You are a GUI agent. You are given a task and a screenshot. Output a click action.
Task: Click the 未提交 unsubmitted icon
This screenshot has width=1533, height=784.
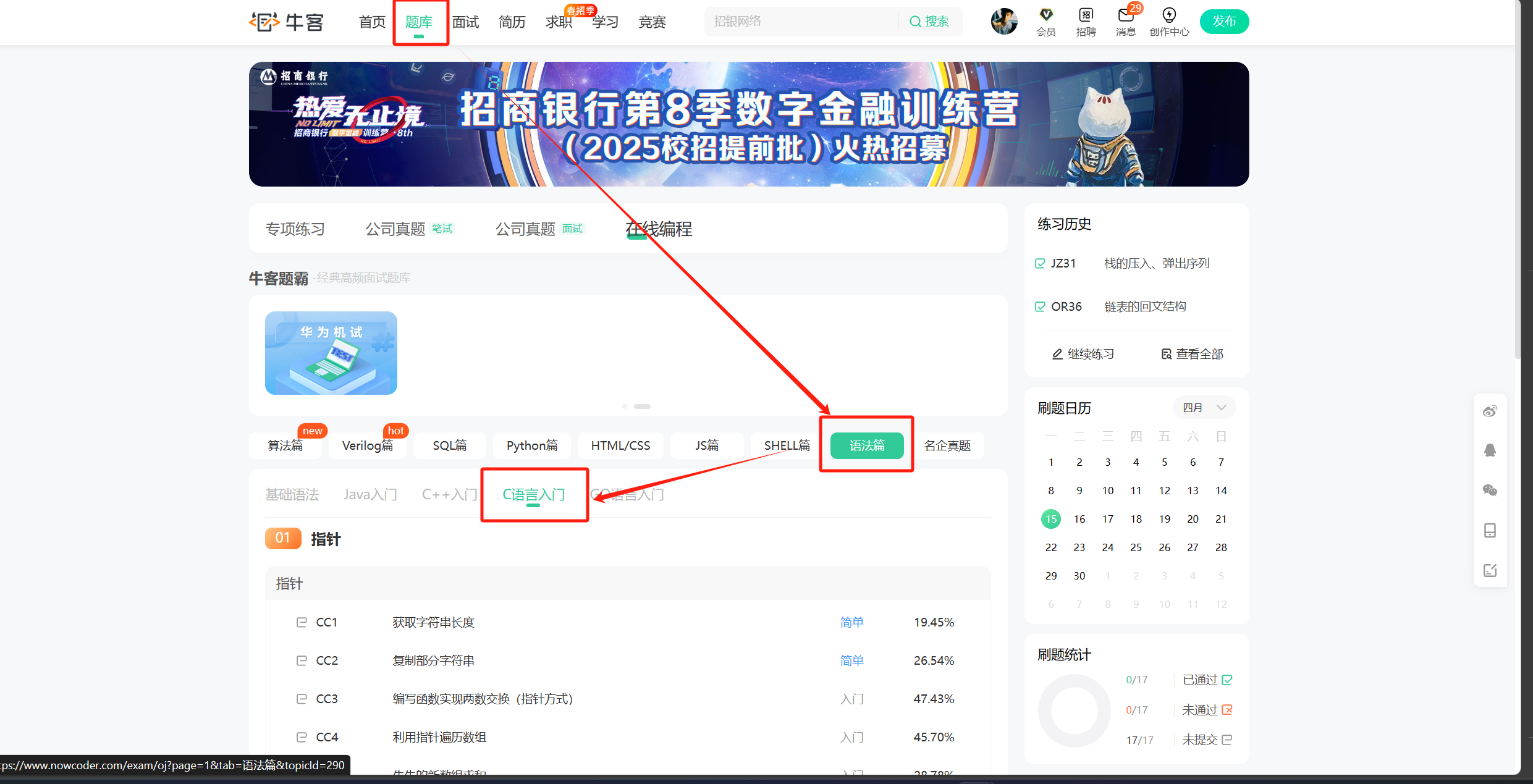(1227, 740)
